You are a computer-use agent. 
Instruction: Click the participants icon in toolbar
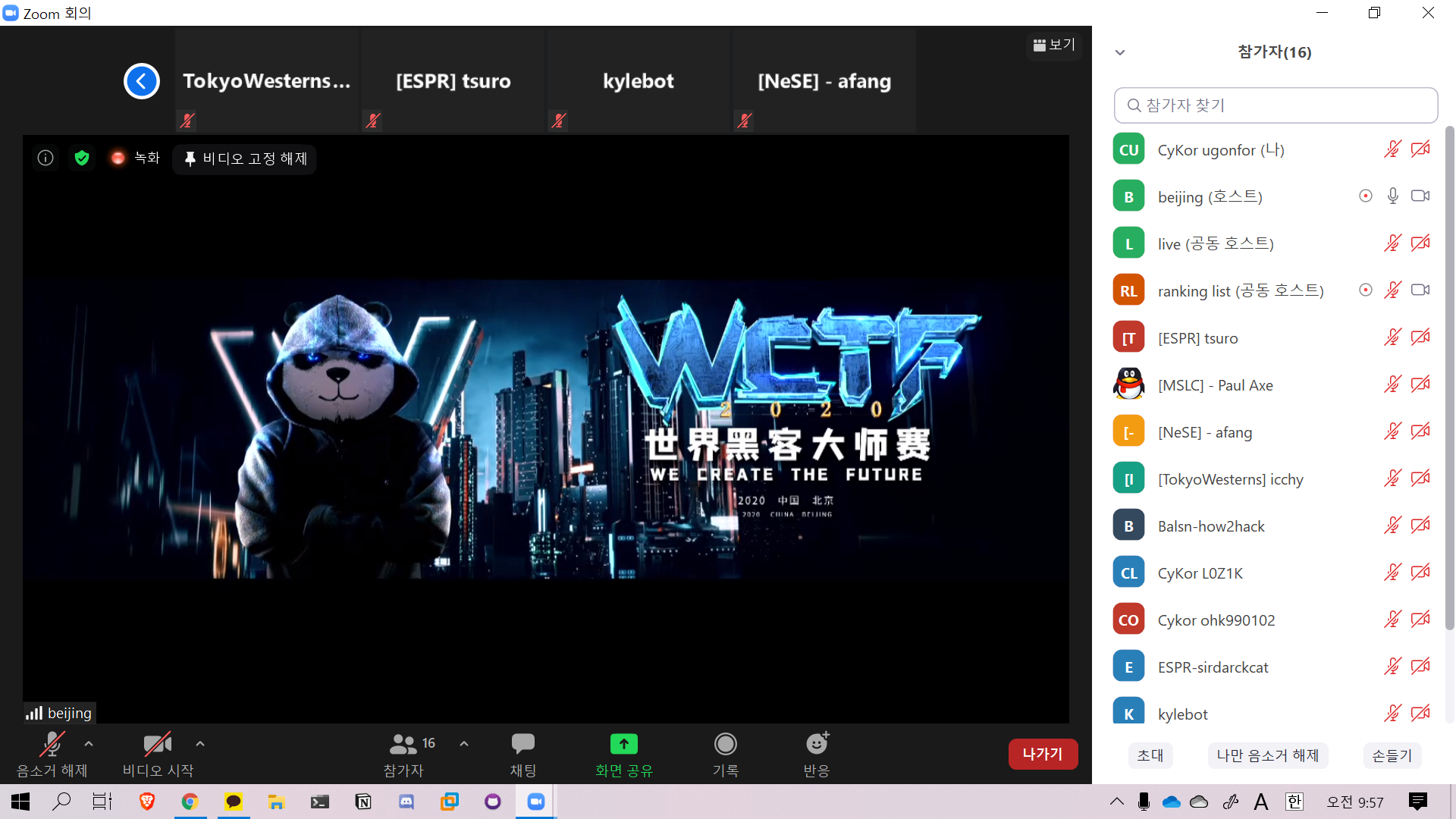[x=403, y=744]
